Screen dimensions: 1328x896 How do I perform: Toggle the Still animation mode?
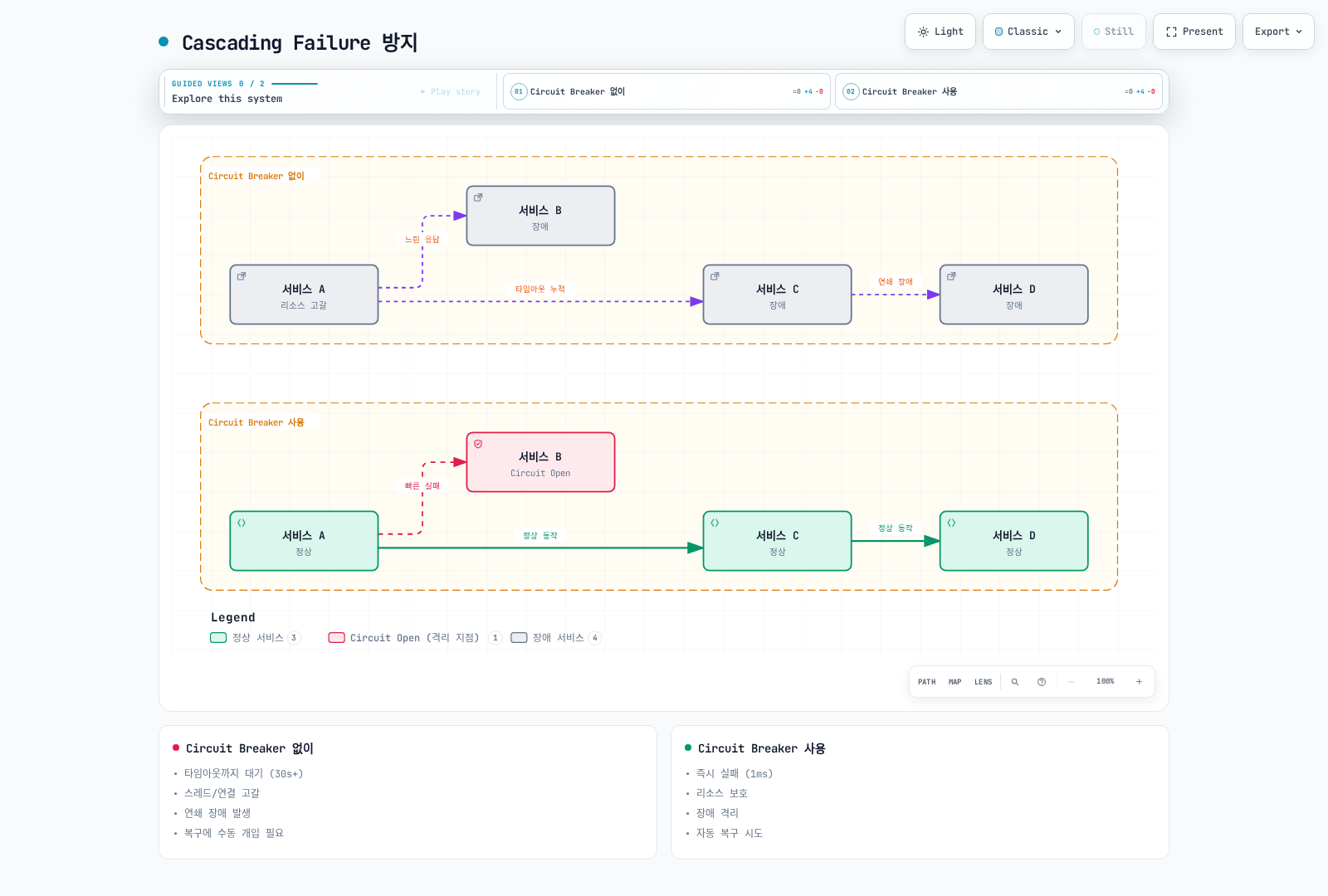pos(1113,32)
